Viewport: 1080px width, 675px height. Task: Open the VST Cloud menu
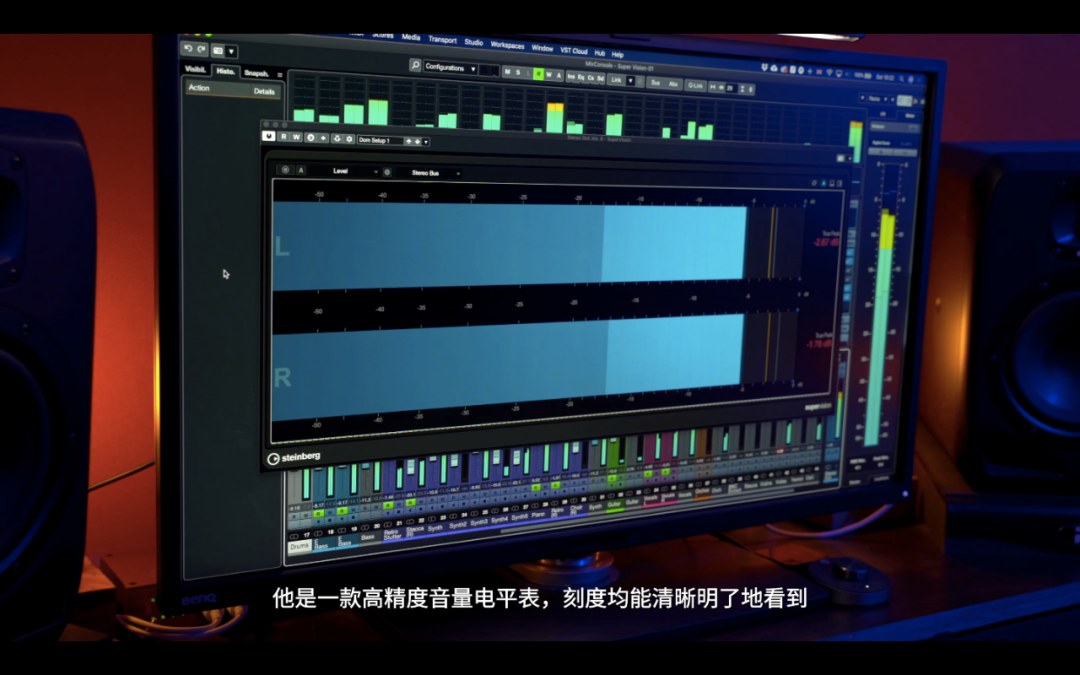[573, 51]
